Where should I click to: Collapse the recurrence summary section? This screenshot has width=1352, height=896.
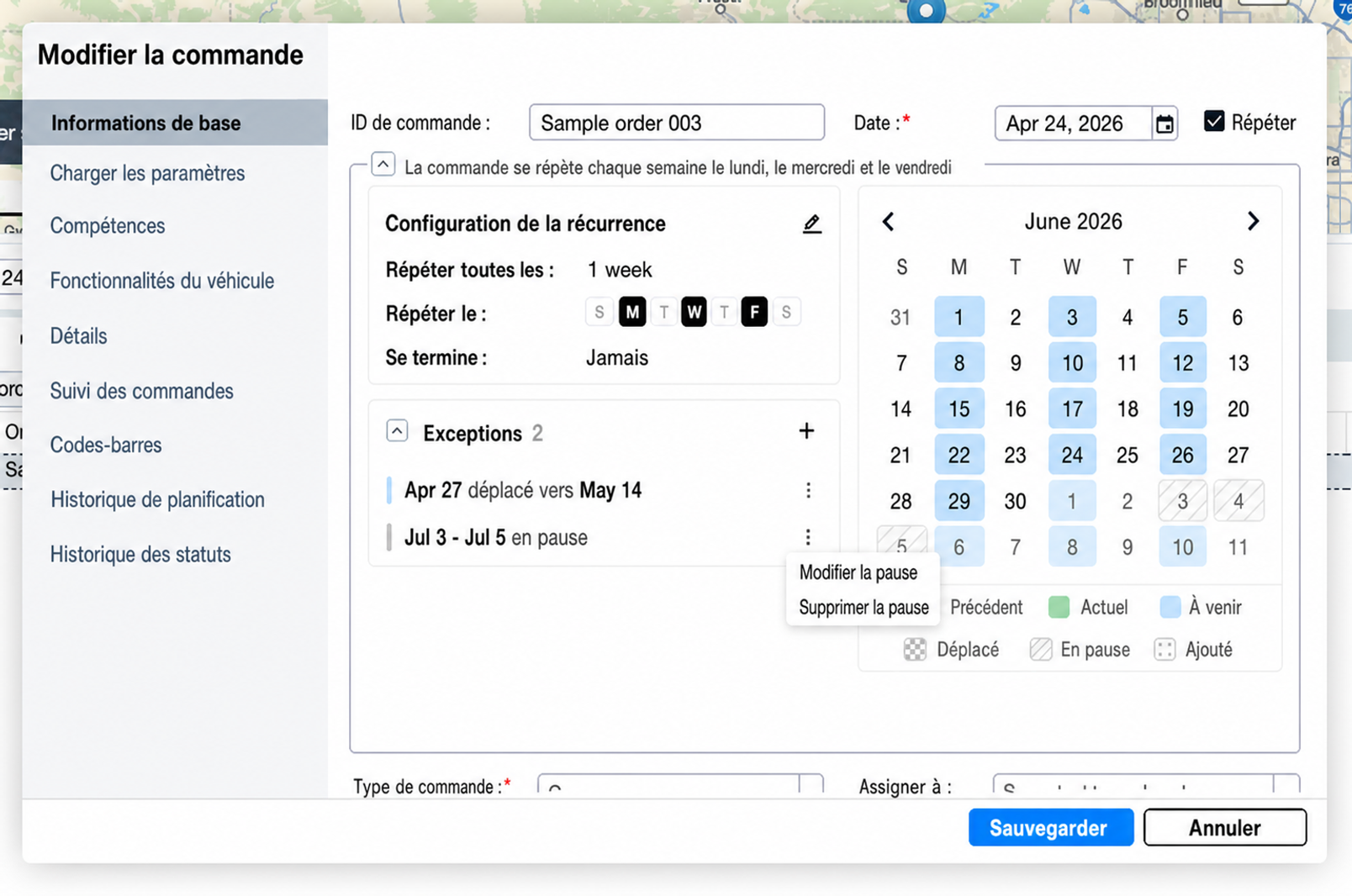pos(383,164)
